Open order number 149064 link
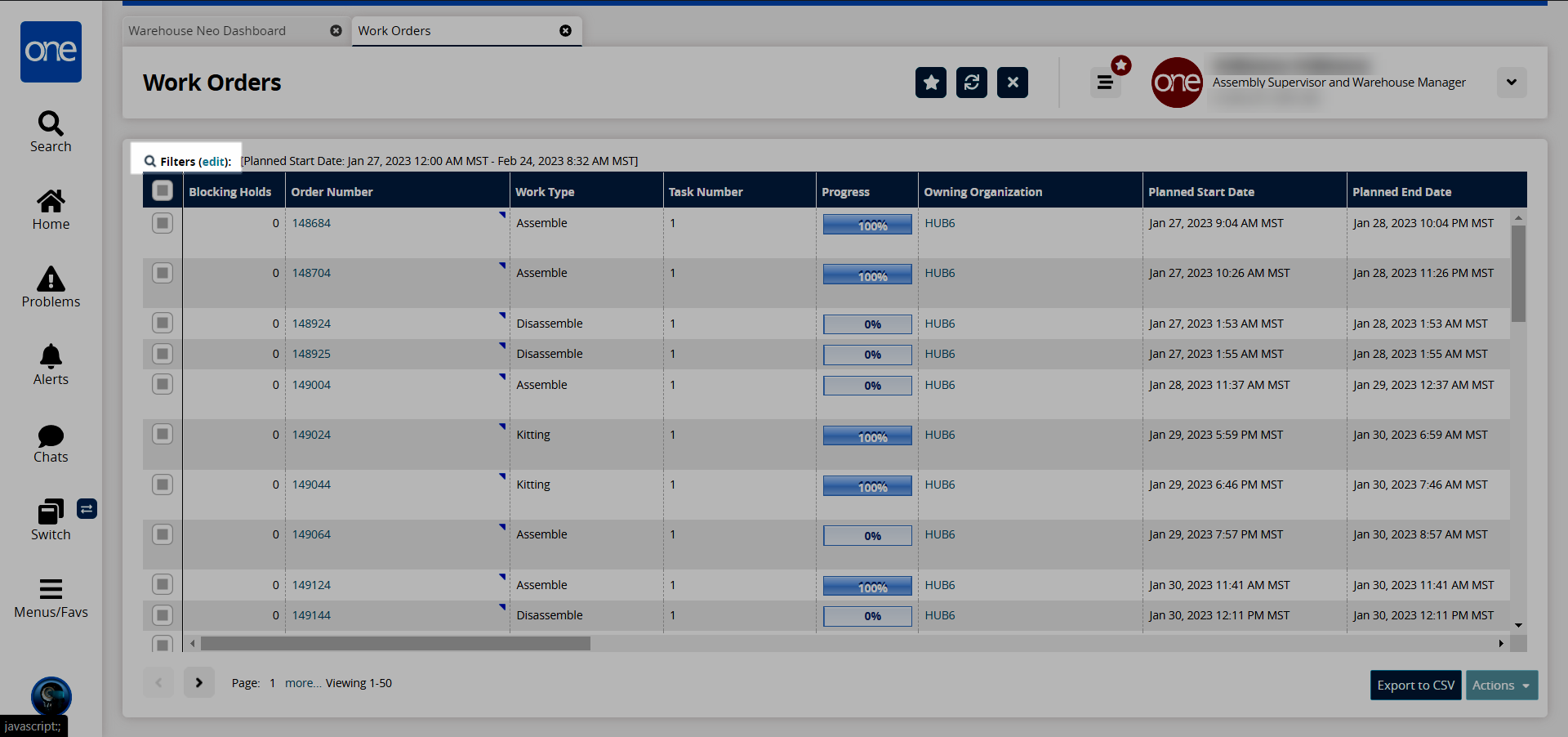 [311, 535]
